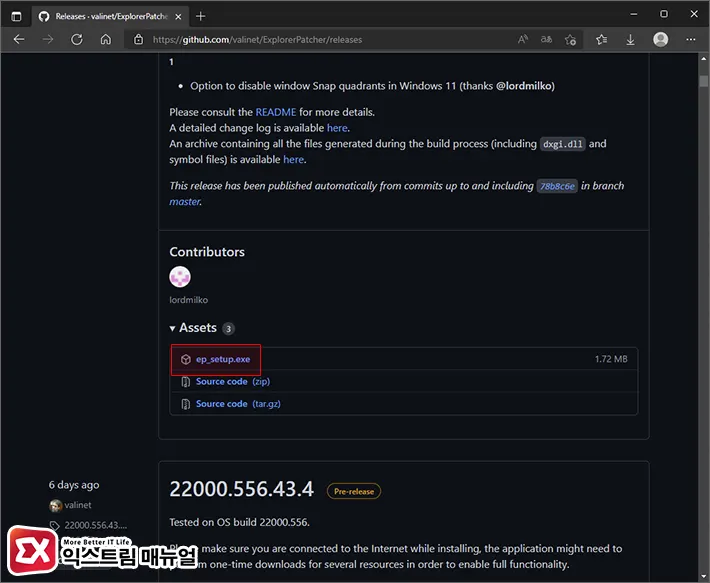Screen dimensions: 710x583
Task: Click lordmilko contributor avatar
Action: coord(180,277)
